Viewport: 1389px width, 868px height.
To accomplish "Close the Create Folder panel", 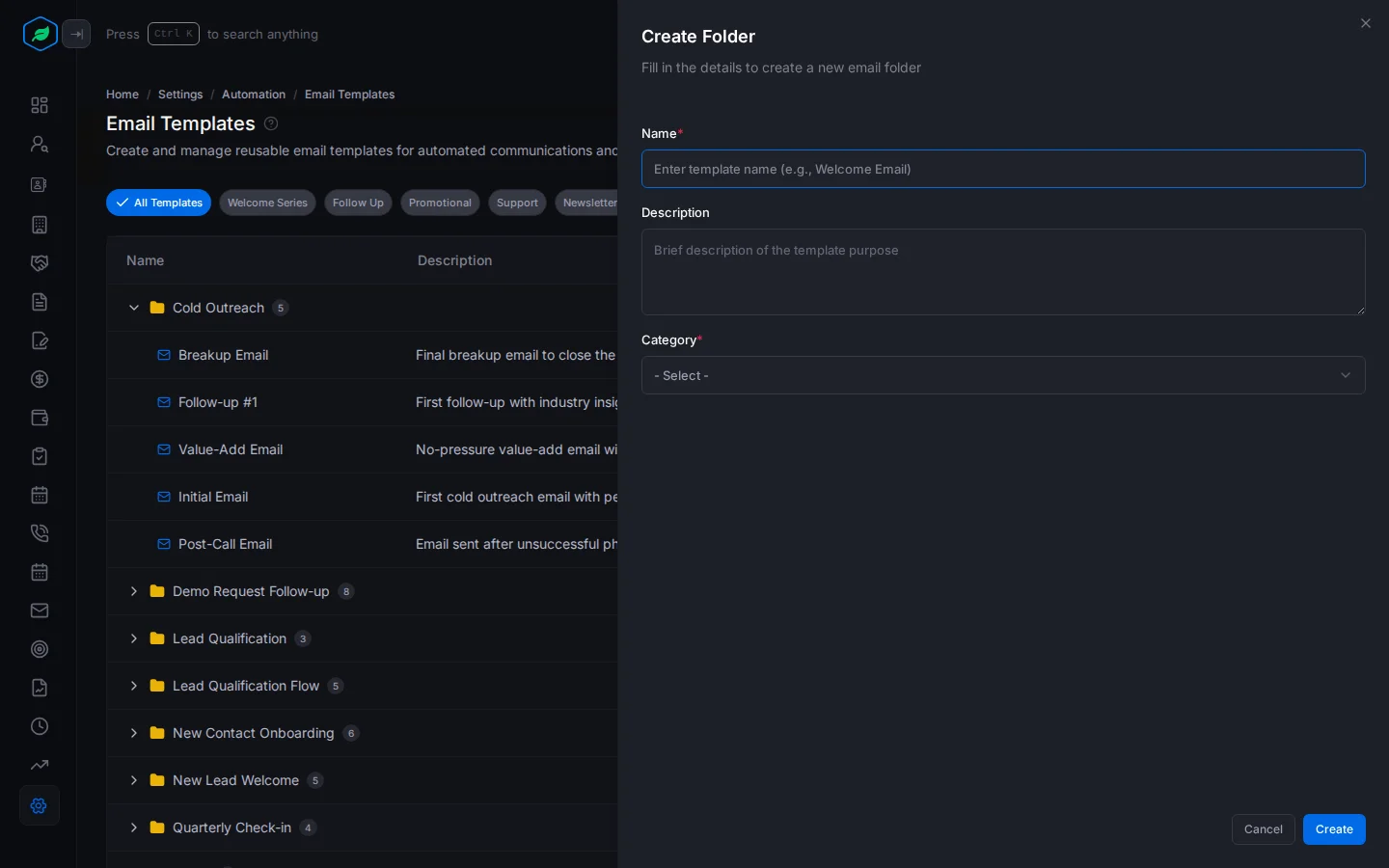I will pos(1366,23).
